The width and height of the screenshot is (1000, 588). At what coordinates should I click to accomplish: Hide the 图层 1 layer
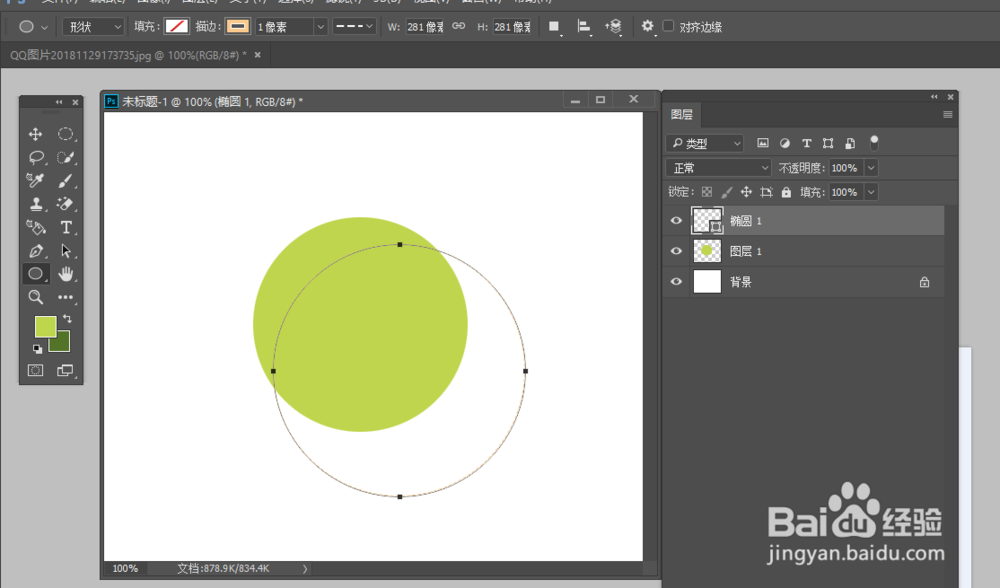tap(676, 251)
